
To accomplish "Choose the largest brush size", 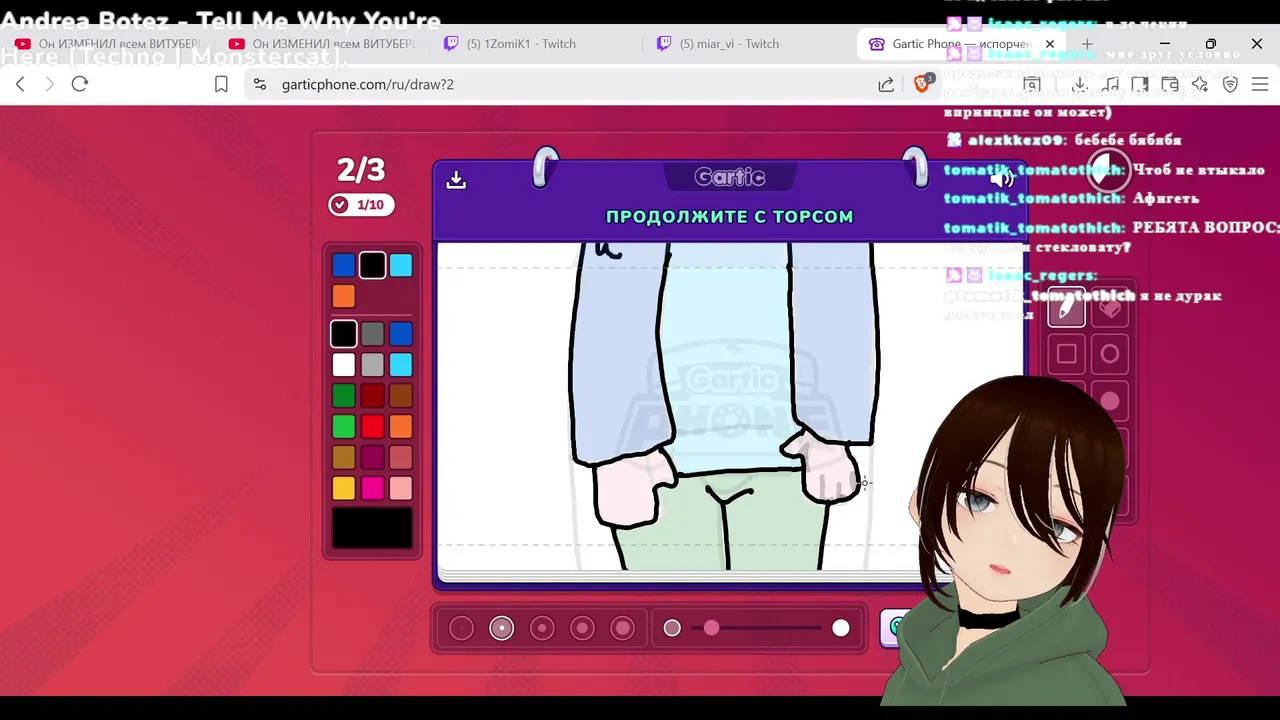I will 622,628.
